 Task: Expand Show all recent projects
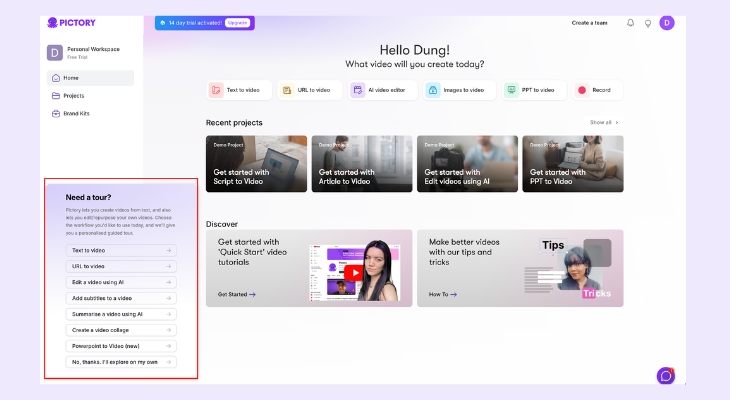coord(604,122)
